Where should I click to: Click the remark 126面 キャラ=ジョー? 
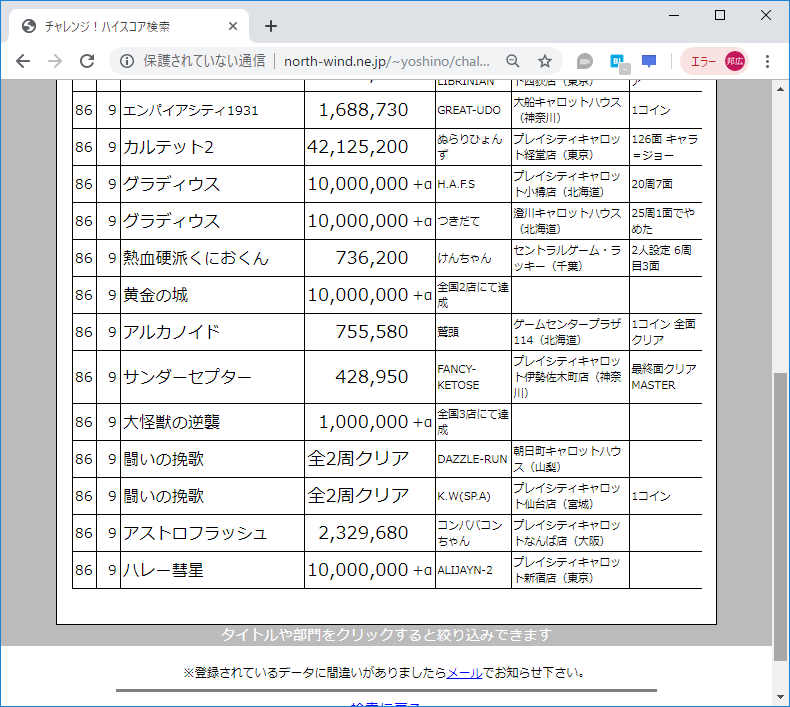pos(665,147)
